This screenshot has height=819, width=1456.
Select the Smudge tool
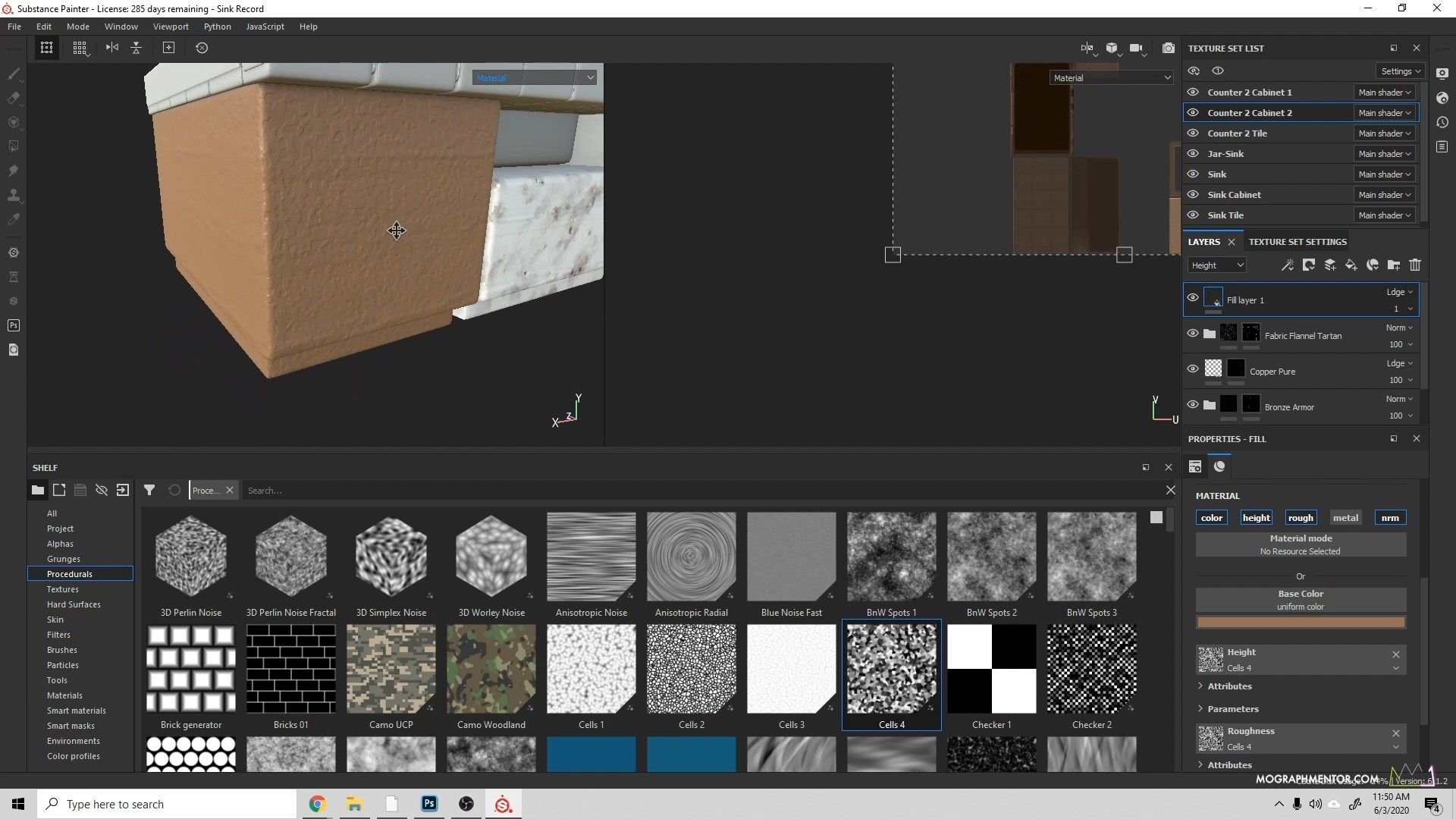[13, 171]
